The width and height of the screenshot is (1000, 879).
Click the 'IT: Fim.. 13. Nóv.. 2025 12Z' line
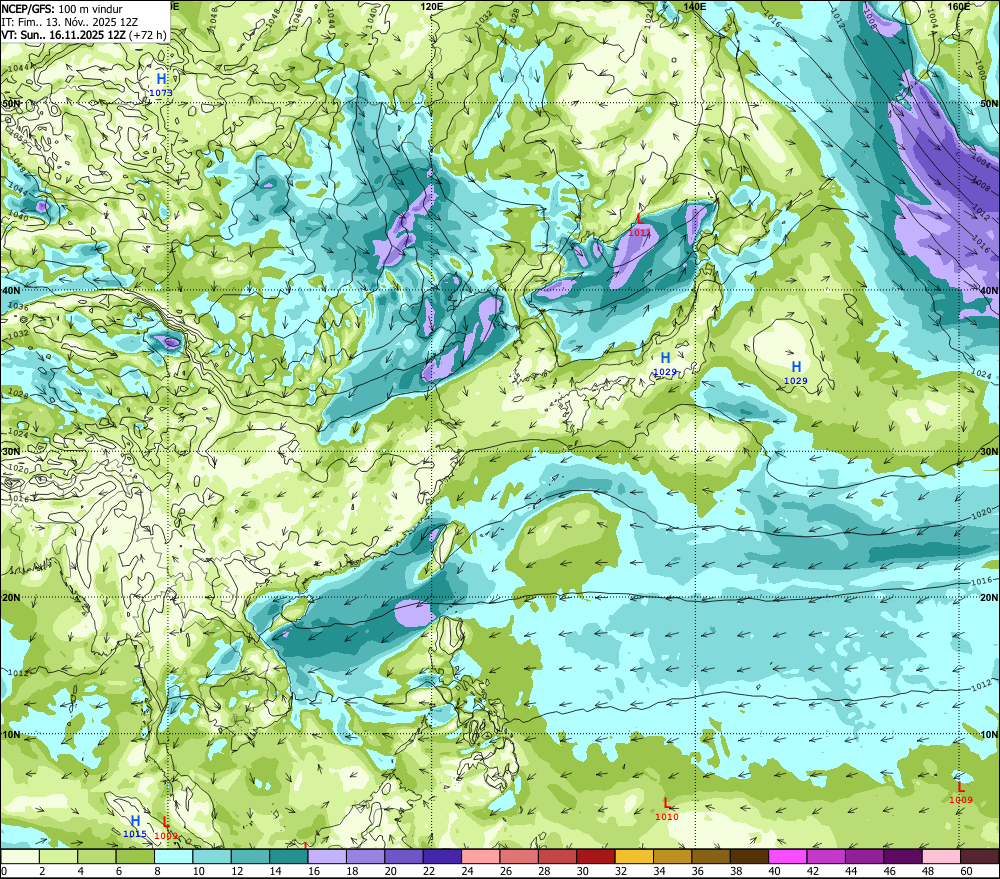tap(70, 22)
